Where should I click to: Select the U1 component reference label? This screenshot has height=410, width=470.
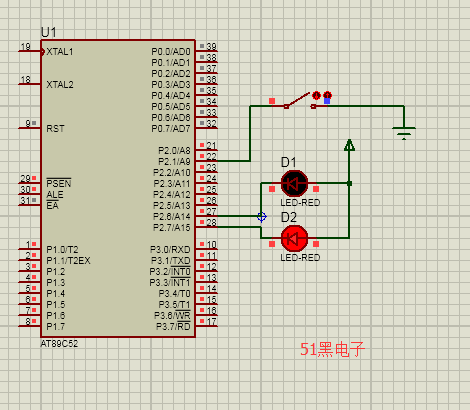49,32
